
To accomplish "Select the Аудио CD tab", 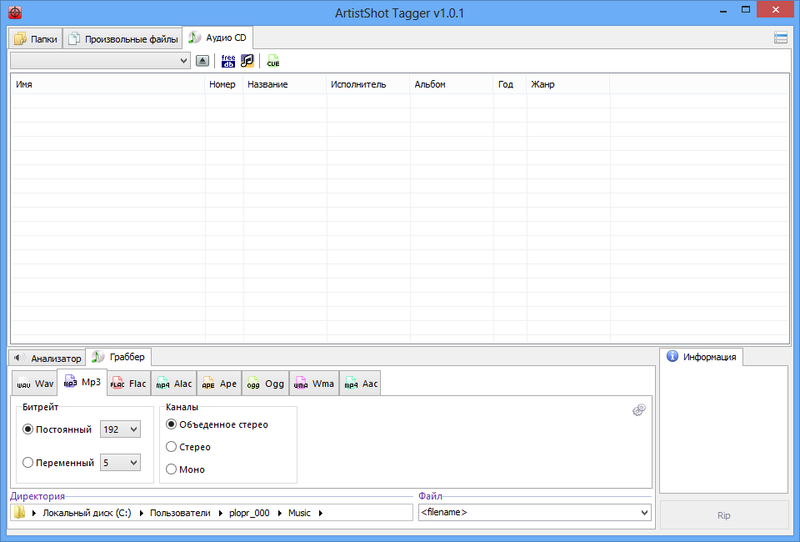I will coord(217,38).
